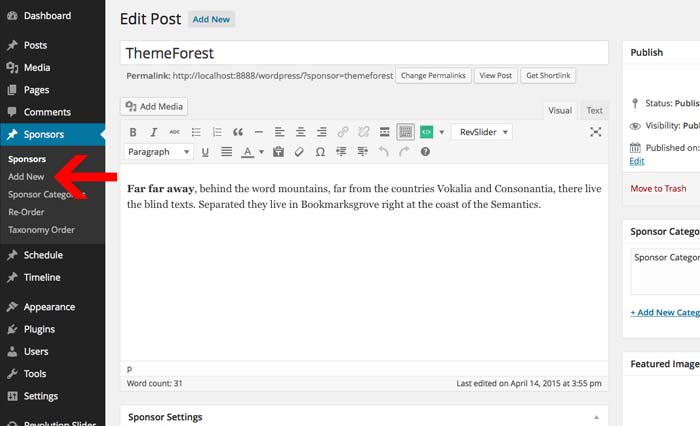Click the Add Media button
Viewport: 700px width, 426px height.
click(154, 106)
